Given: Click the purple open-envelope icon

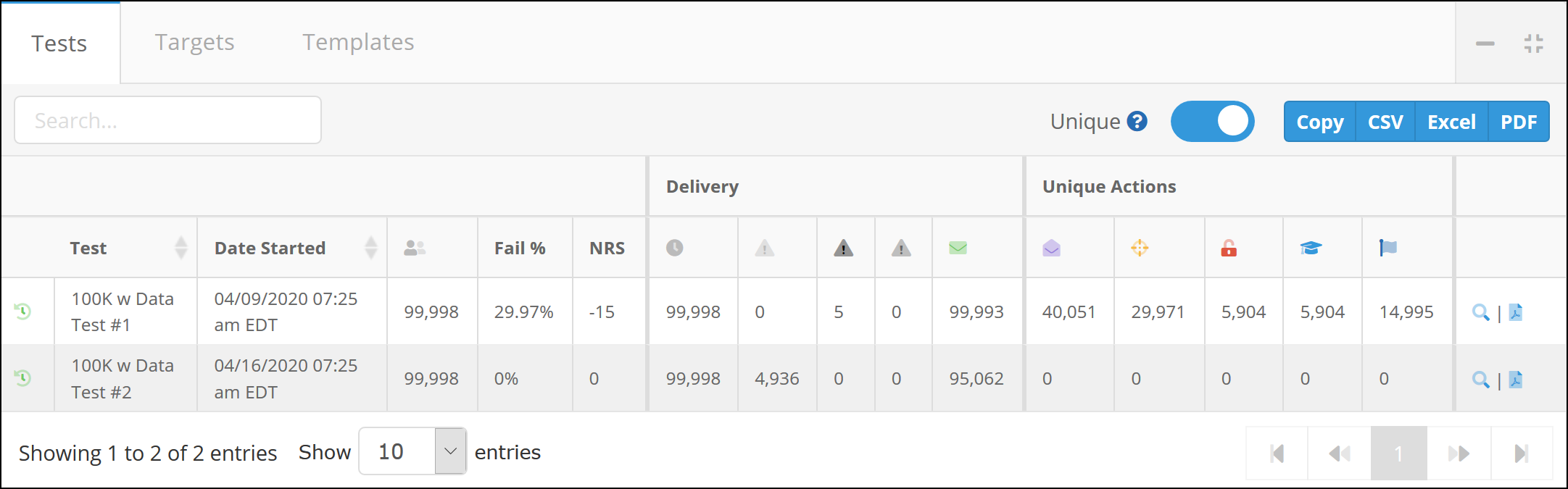Looking at the screenshot, I should pos(1051,248).
